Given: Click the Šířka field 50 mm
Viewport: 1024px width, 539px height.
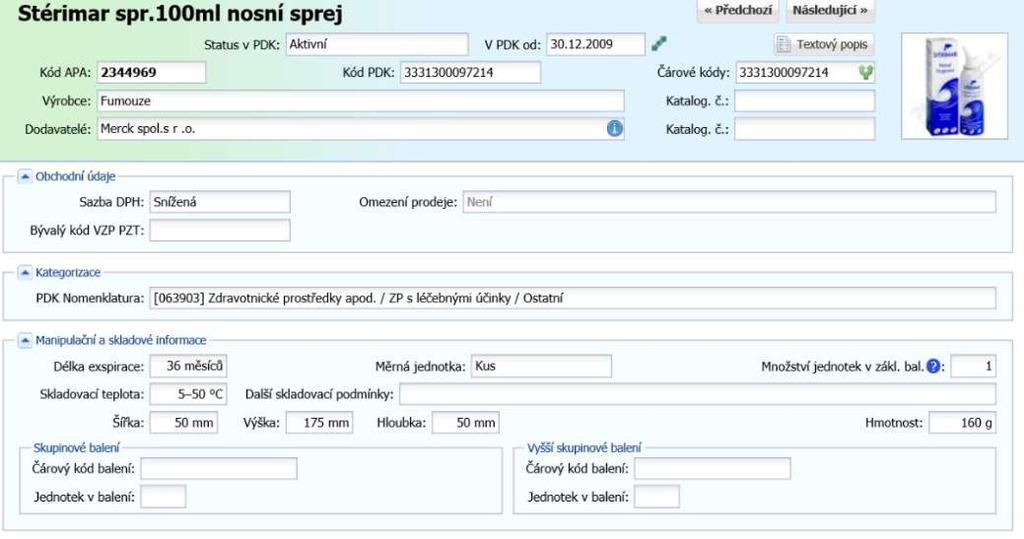Looking at the screenshot, I should [184, 423].
